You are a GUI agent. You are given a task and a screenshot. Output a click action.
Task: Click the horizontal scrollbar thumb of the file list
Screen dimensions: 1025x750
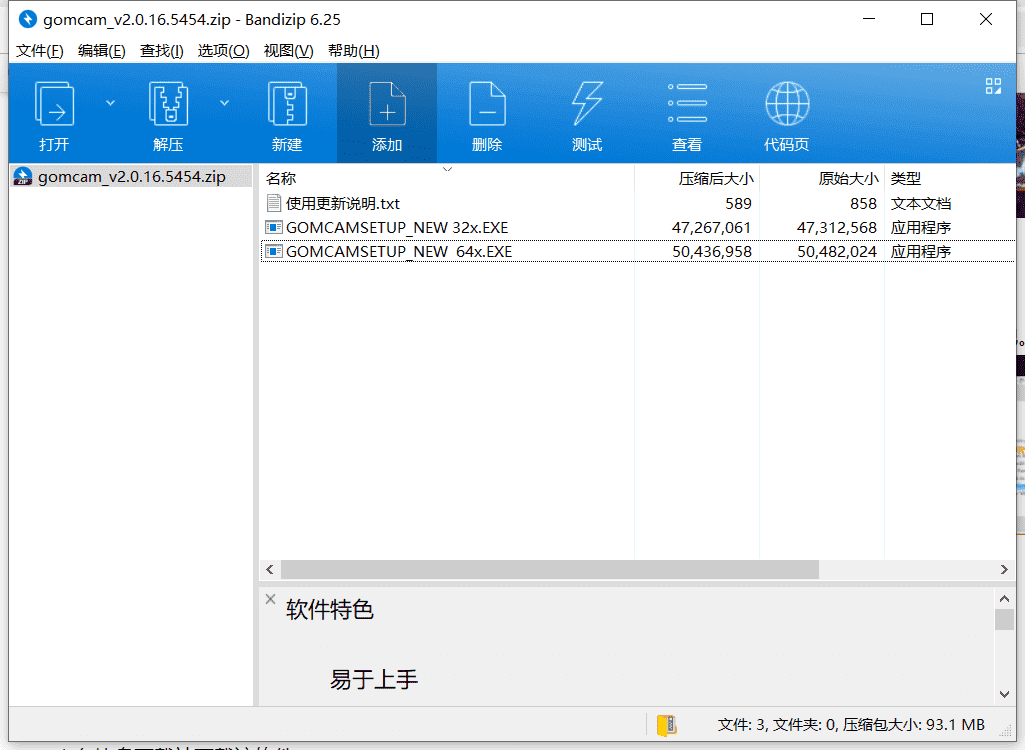coord(550,570)
